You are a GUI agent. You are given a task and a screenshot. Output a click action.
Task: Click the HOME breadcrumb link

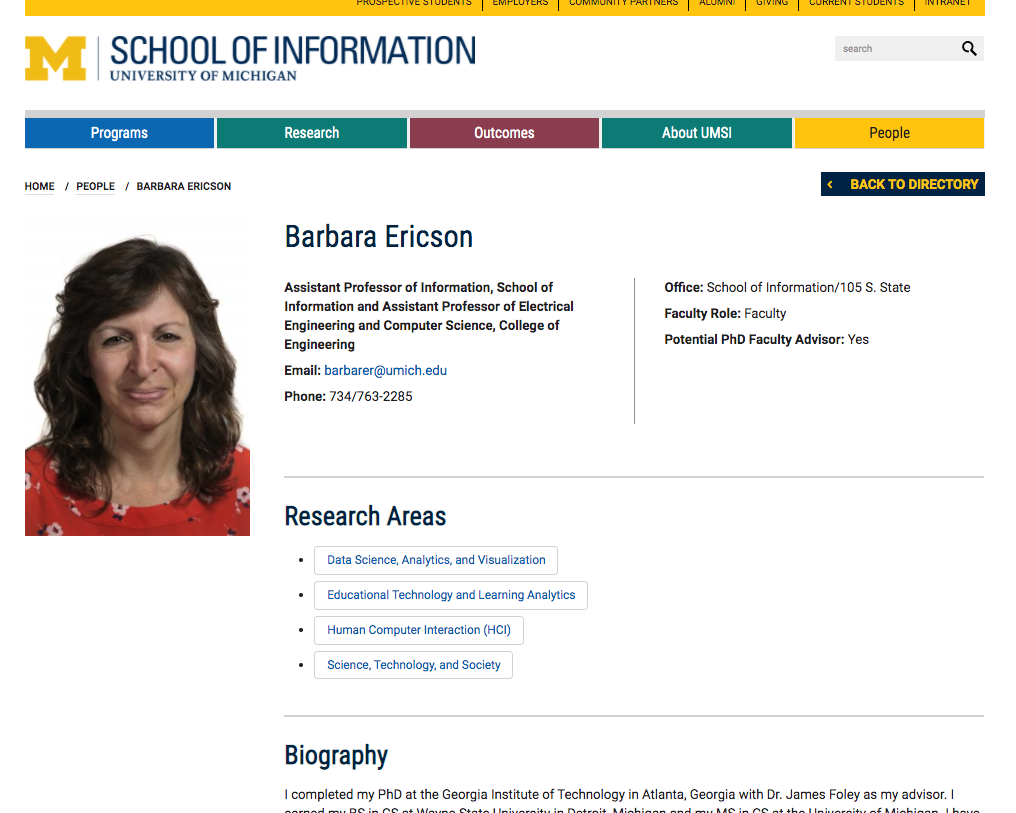coord(40,187)
